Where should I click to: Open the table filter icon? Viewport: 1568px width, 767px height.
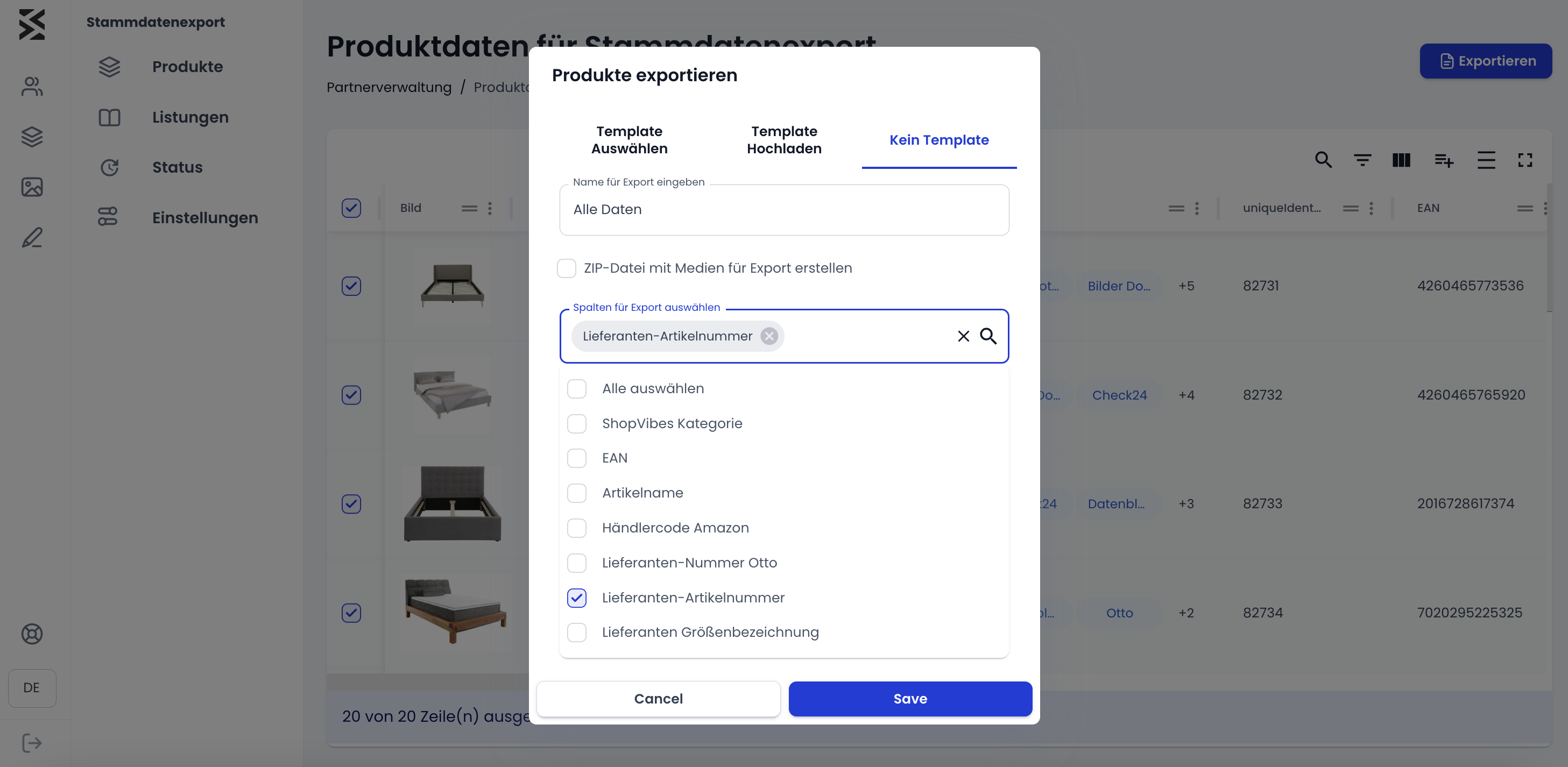[x=1362, y=160]
